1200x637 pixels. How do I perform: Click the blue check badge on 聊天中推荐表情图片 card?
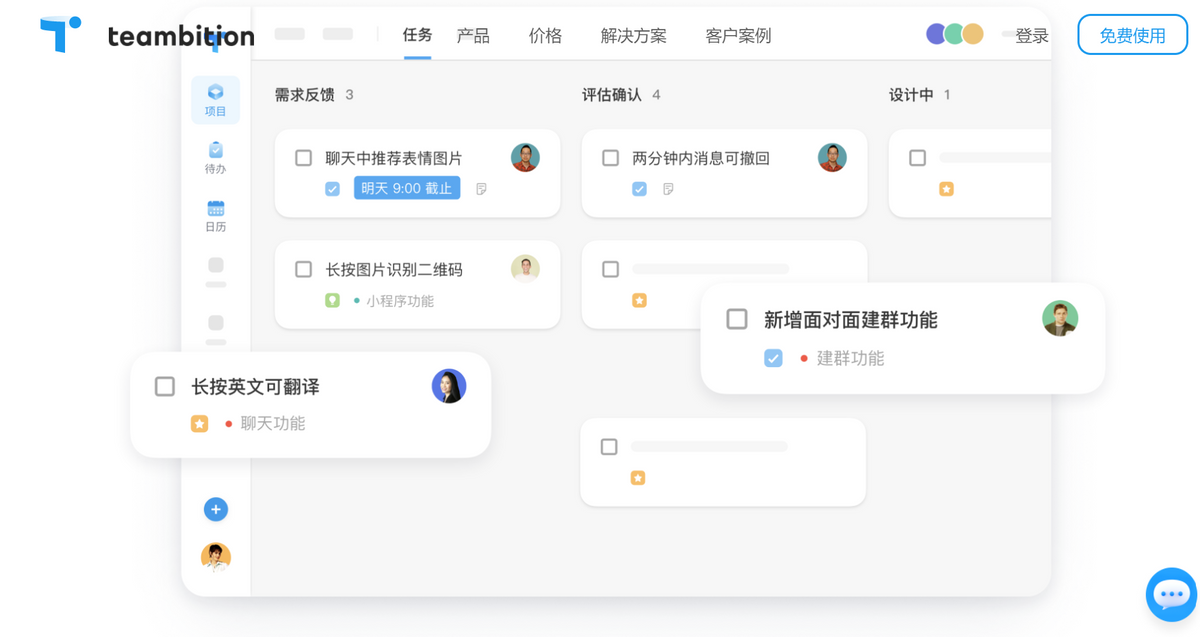pyautogui.click(x=332, y=188)
